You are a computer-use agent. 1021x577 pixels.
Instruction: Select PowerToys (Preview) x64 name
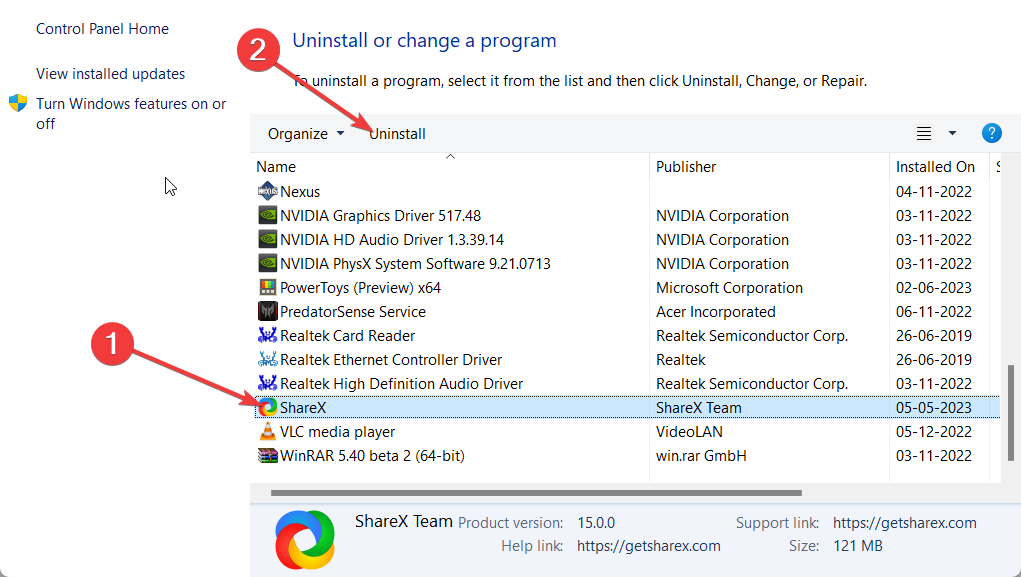pyautogui.click(x=360, y=288)
